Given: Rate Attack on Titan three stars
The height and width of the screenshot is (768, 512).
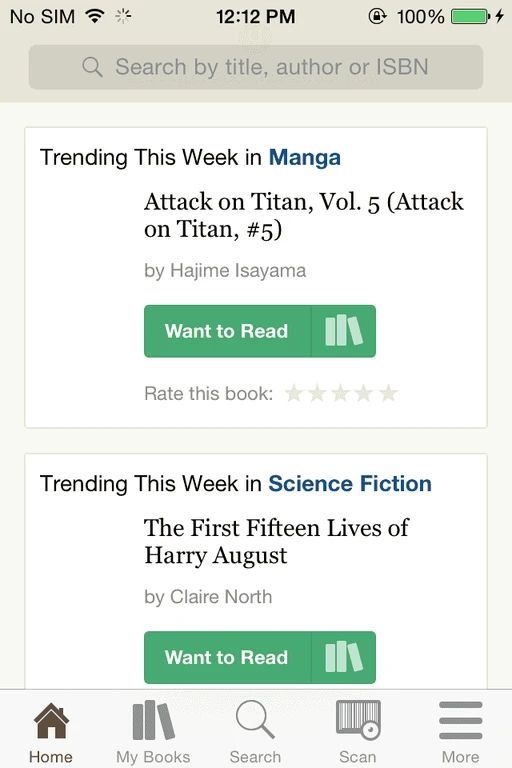Looking at the screenshot, I should coord(341,393).
